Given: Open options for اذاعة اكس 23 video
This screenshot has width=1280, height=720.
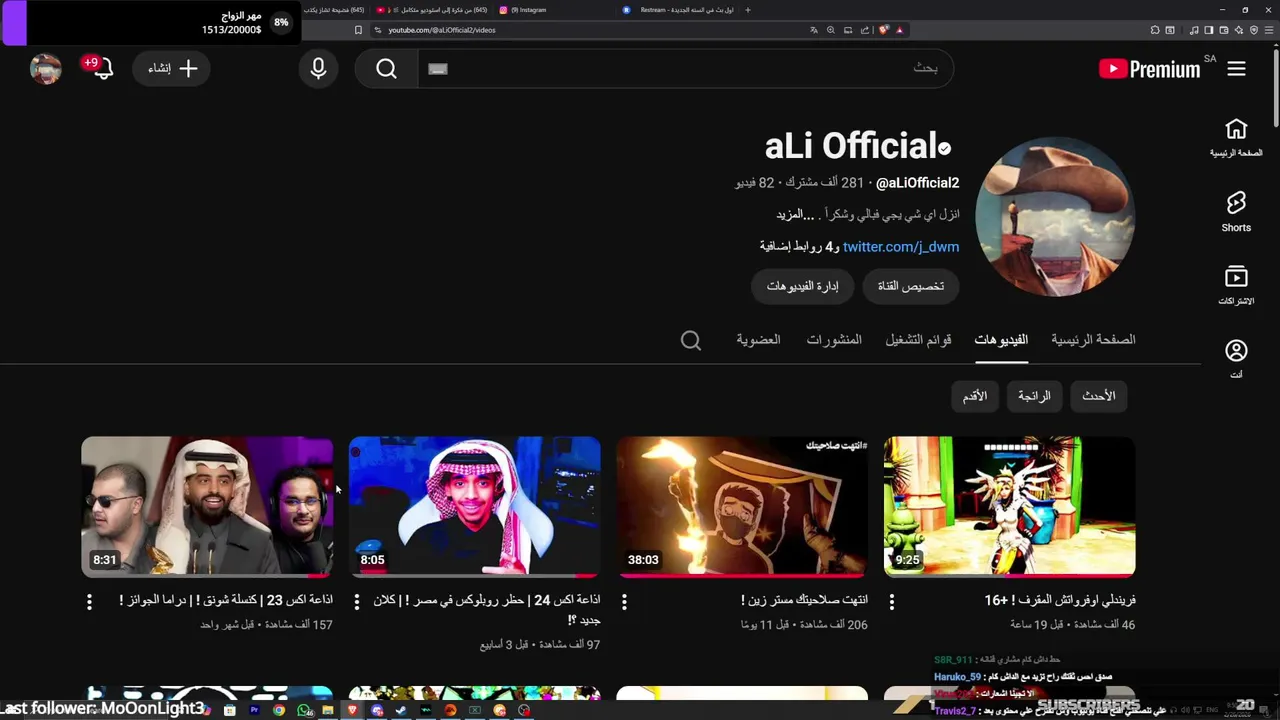Looking at the screenshot, I should (x=89, y=602).
